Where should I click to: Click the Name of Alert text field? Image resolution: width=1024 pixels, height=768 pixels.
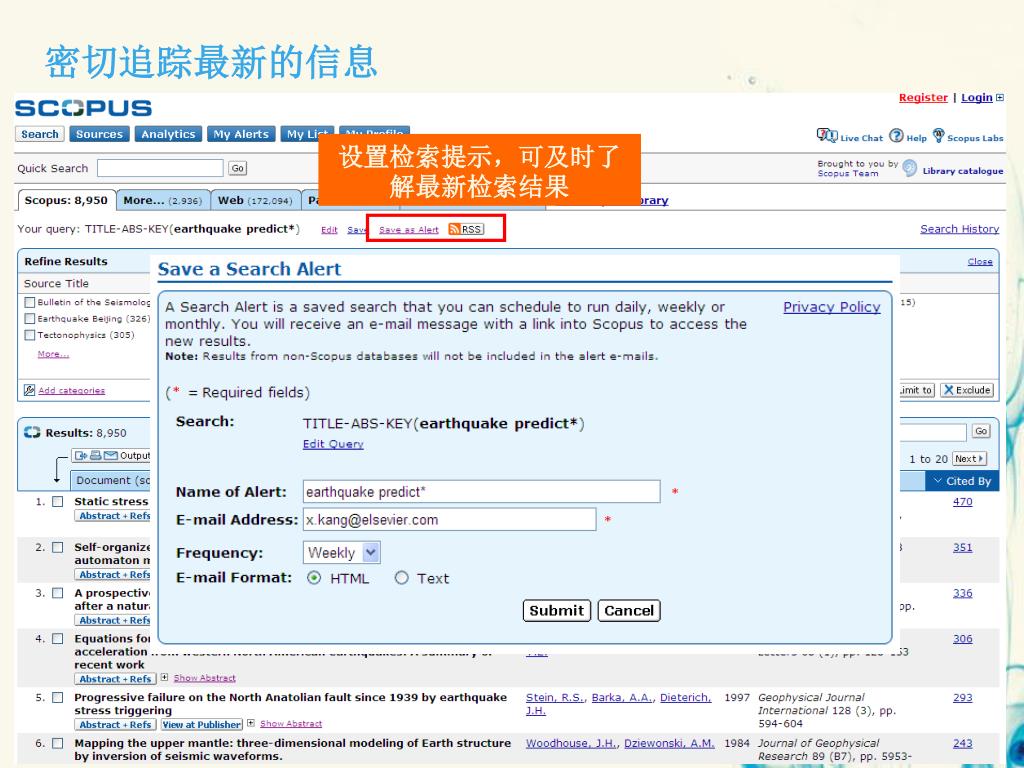tap(482, 492)
